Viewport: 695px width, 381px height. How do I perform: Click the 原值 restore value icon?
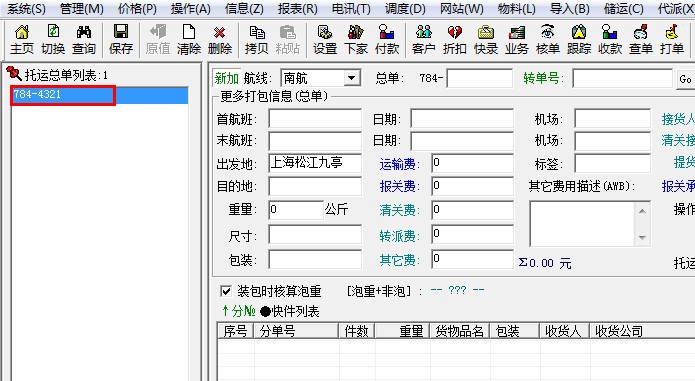pyautogui.click(x=158, y=39)
